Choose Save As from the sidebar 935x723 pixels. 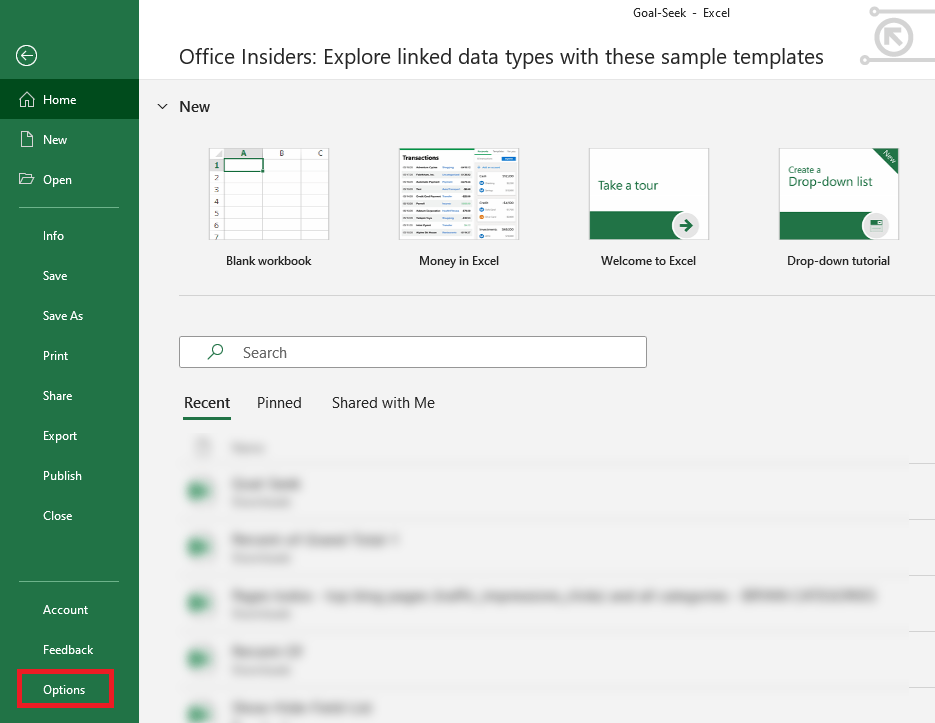(x=69, y=316)
